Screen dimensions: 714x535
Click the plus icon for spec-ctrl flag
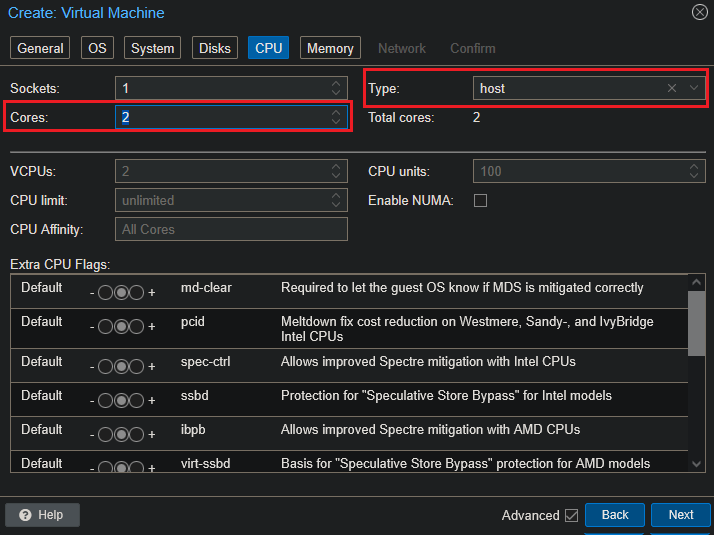click(x=152, y=367)
